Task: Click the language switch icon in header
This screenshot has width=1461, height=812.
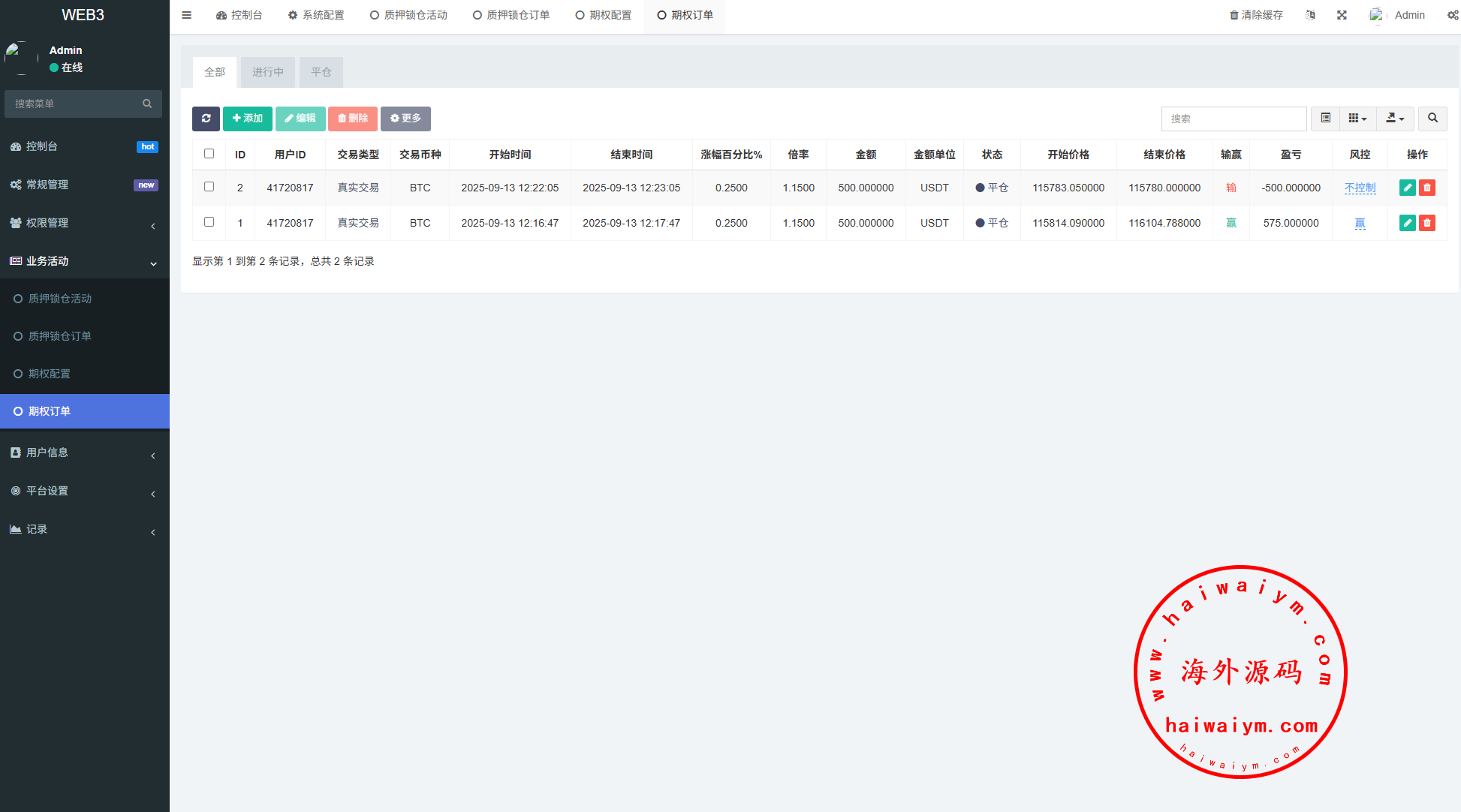Action: click(x=1310, y=15)
